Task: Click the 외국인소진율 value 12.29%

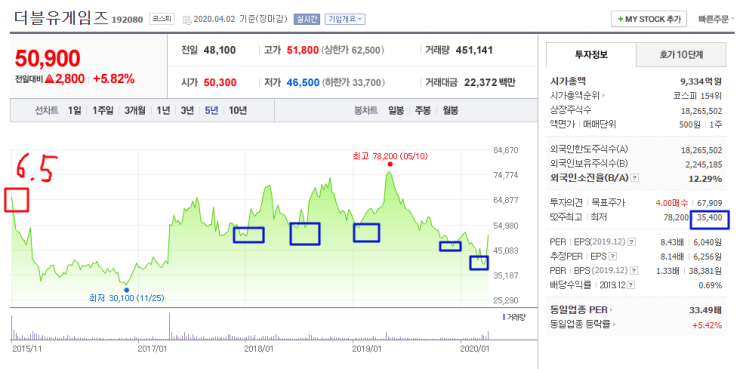Action: (706, 179)
